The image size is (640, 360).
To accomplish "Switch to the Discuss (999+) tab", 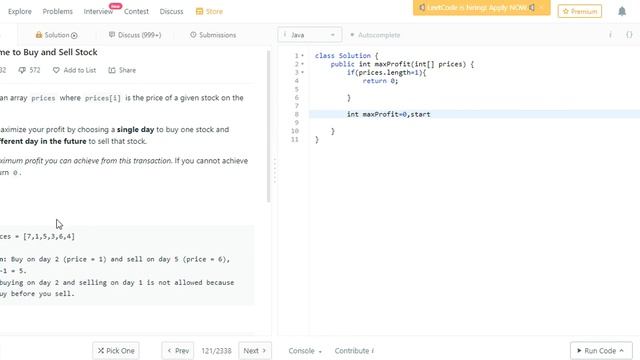I will pos(135,35).
